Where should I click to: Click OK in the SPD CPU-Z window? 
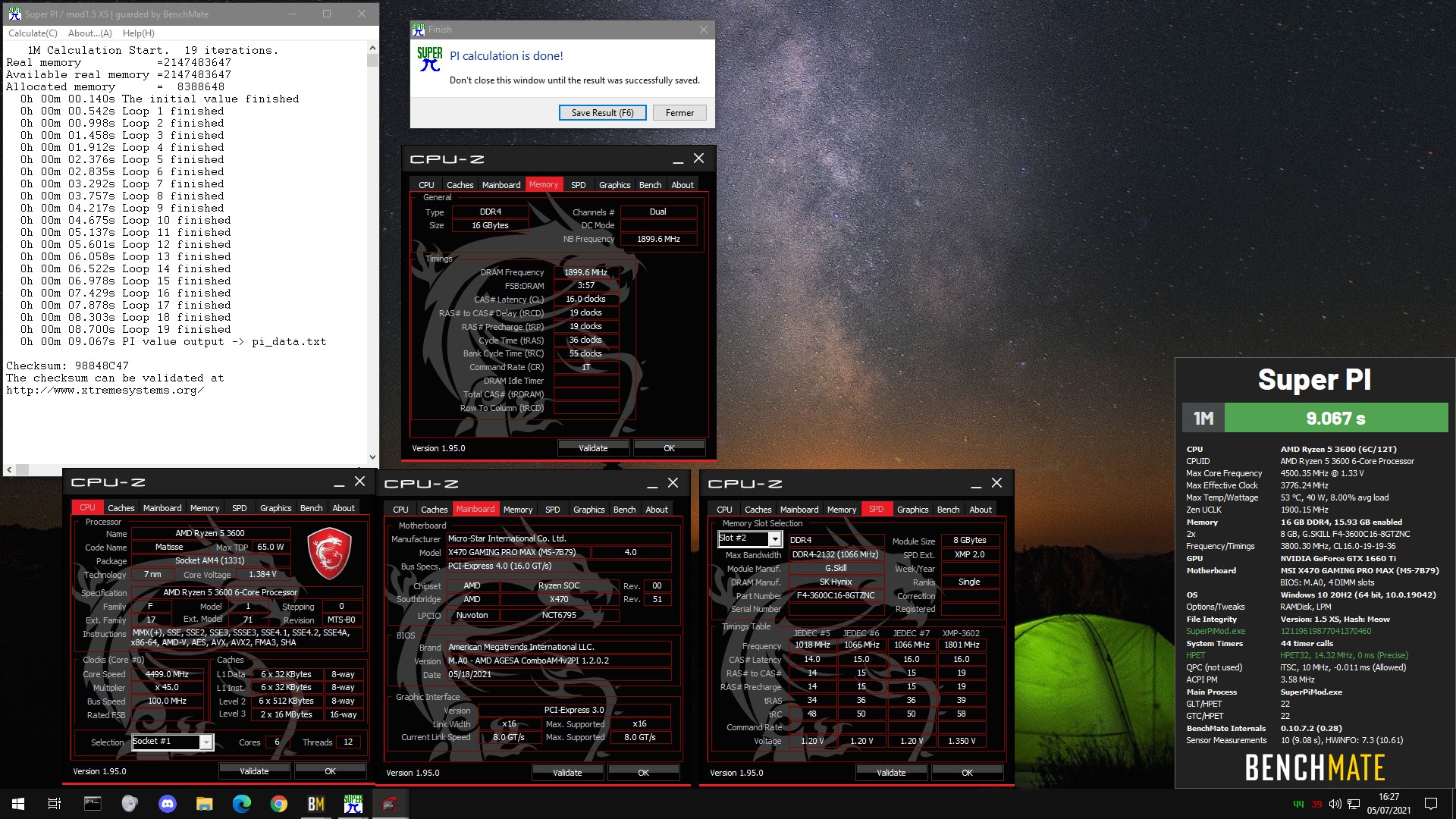point(967,773)
